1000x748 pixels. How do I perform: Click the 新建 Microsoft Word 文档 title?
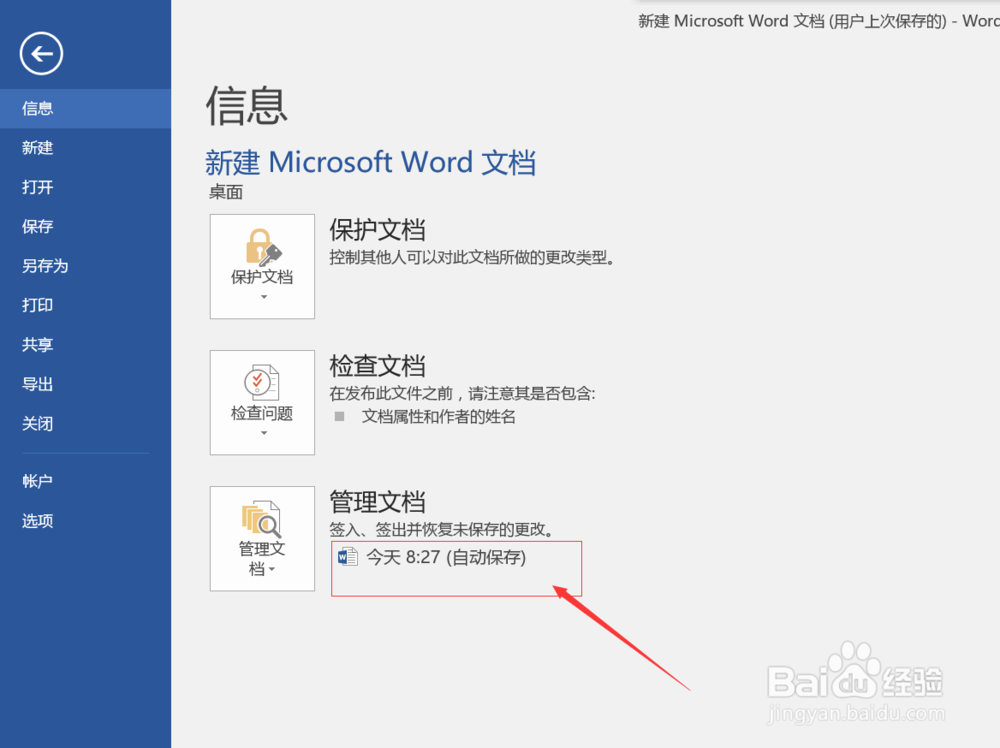[x=371, y=162]
